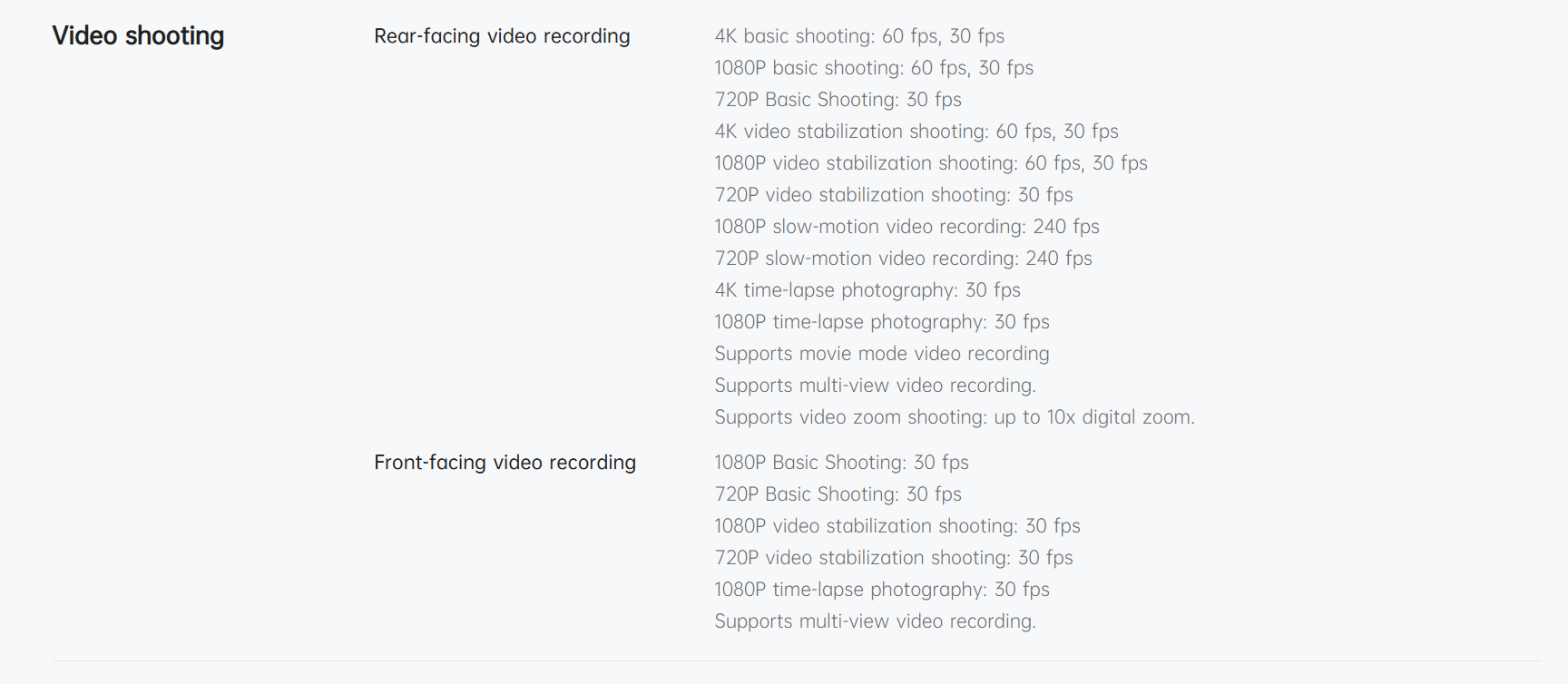Click front-facing 1080P Basic Shooting 30 fps
Viewport: 1568px width, 684px height.
pyautogui.click(x=841, y=463)
